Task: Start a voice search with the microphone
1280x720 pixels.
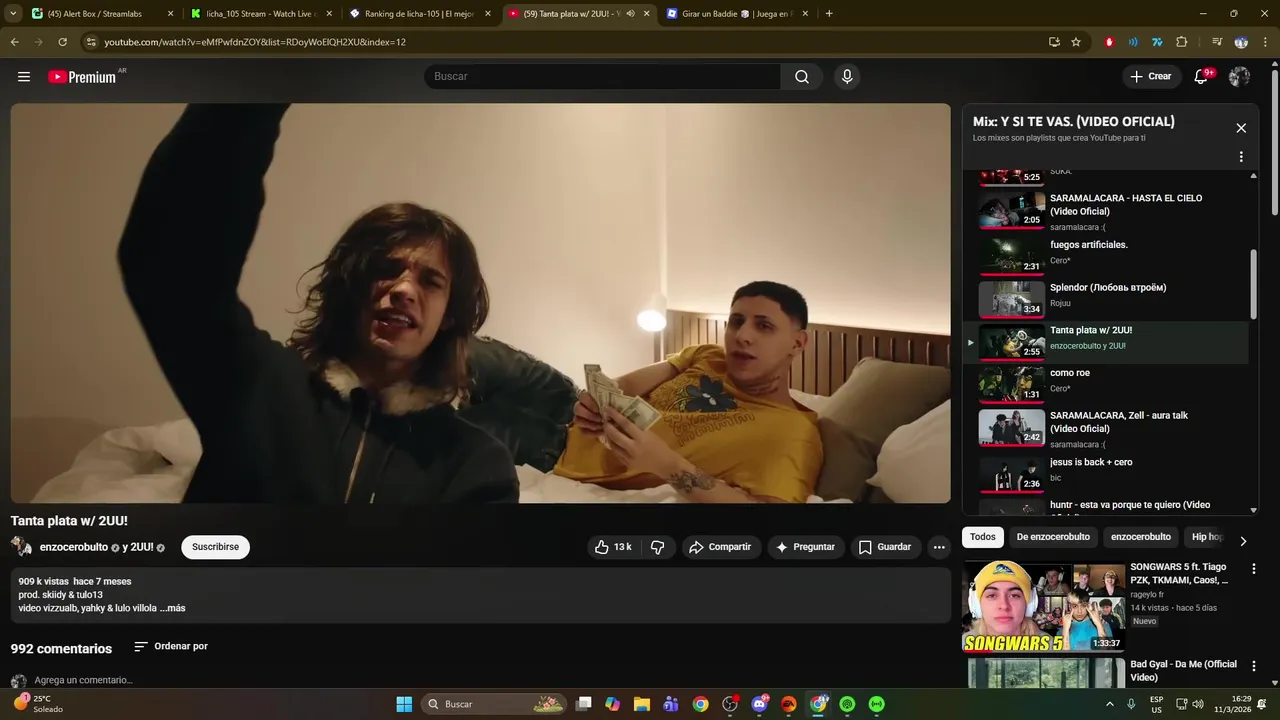Action: pyautogui.click(x=847, y=77)
